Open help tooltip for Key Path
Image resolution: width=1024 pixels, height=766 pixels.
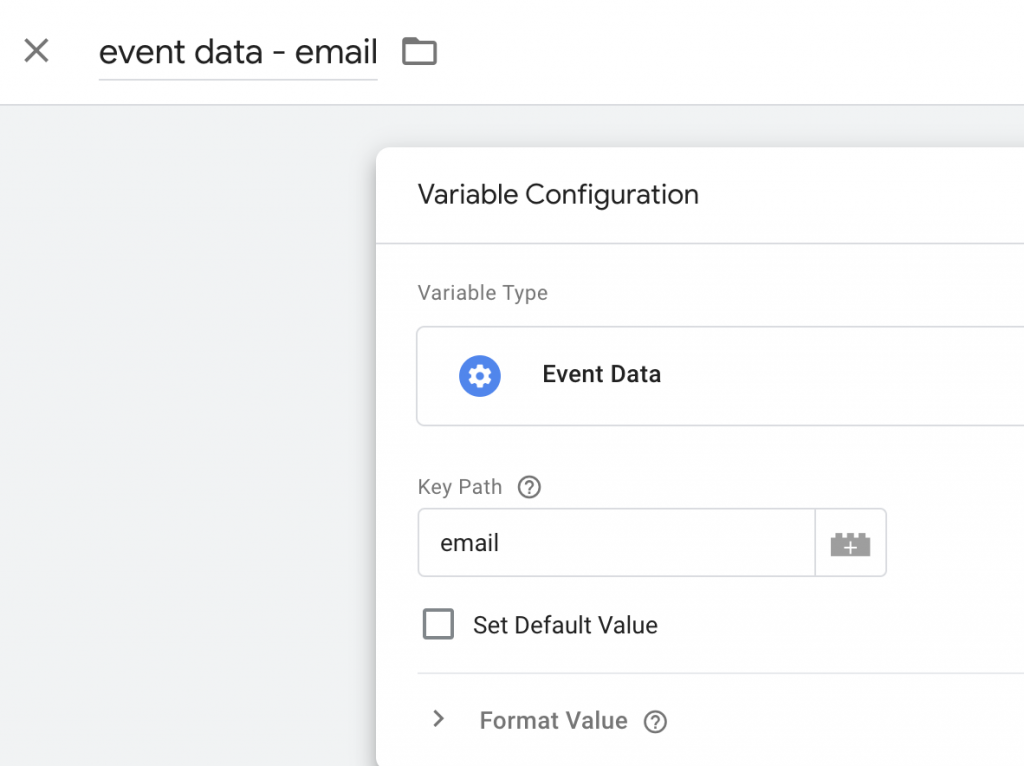pos(529,488)
